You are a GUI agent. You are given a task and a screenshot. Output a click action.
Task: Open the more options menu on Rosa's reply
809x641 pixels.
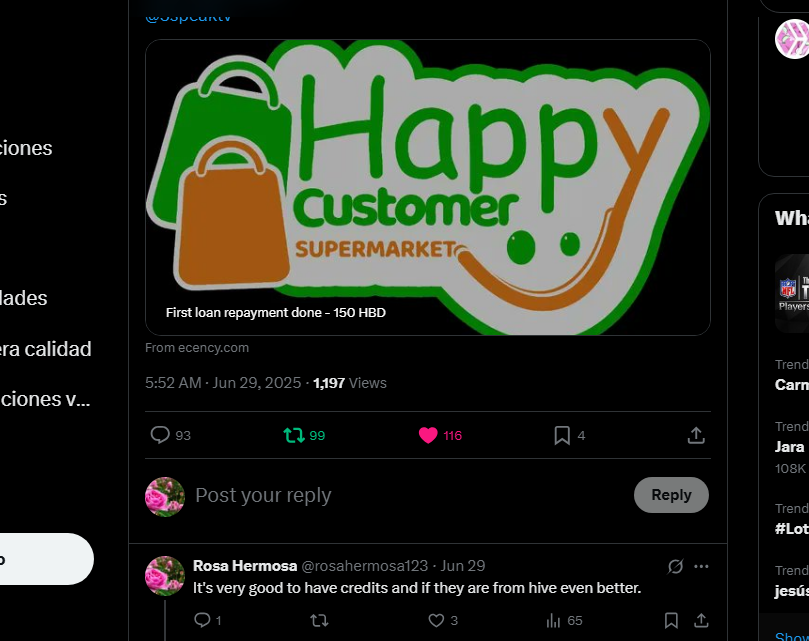tap(701, 566)
